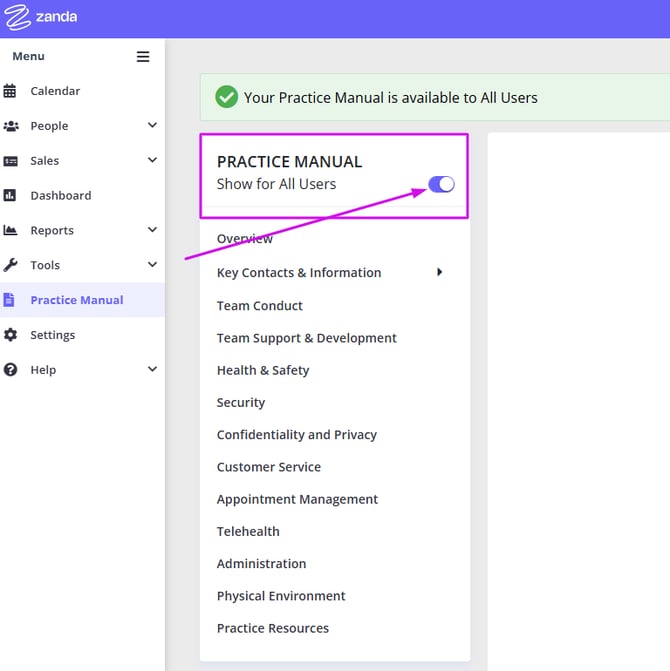Open Practice Manual in sidebar menu
670x671 pixels.
coord(77,300)
